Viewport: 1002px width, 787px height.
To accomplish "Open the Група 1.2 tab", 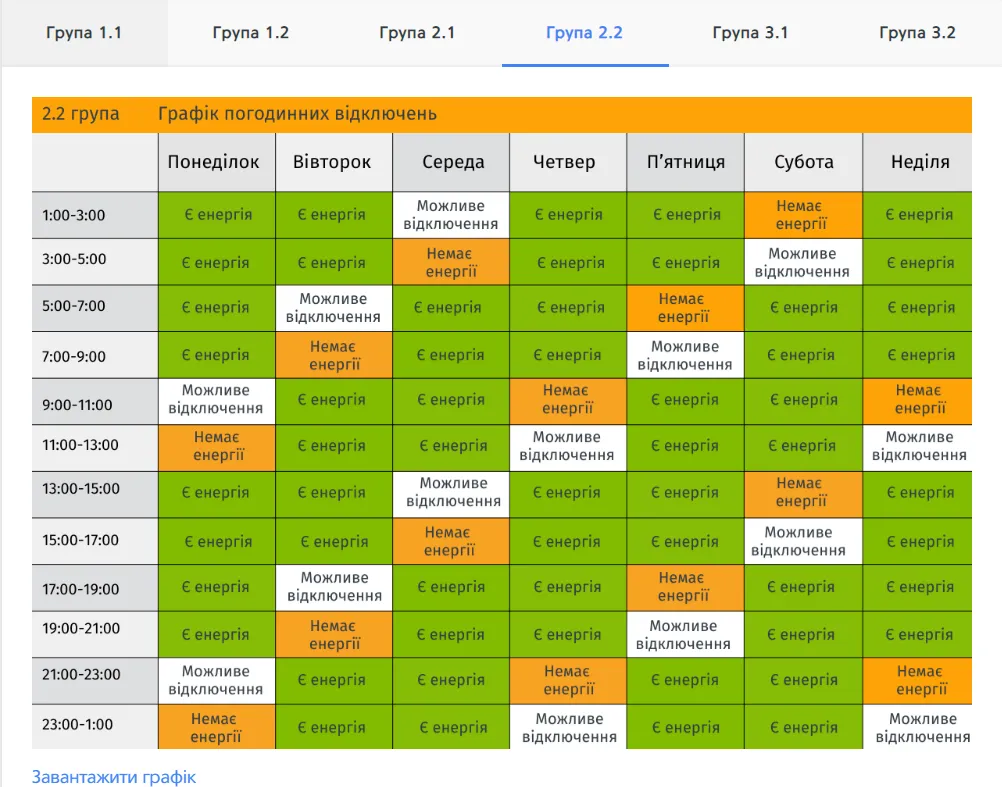I will (251, 33).
